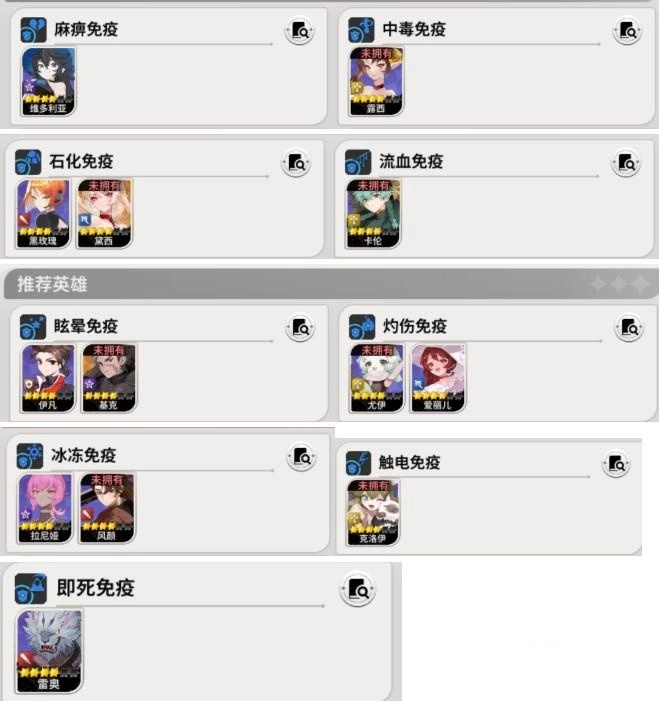Image resolution: width=659 pixels, height=701 pixels.
Task: Choose the 黑玫瑰 hero card
Action: (x=43, y=214)
